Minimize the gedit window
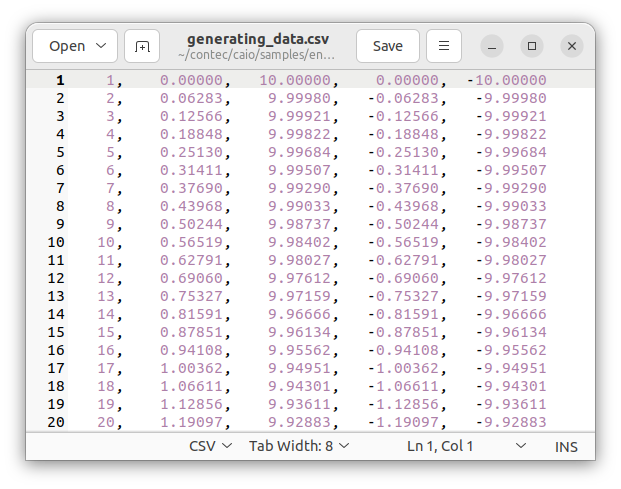 pyautogui.click(x=493, y=46)
